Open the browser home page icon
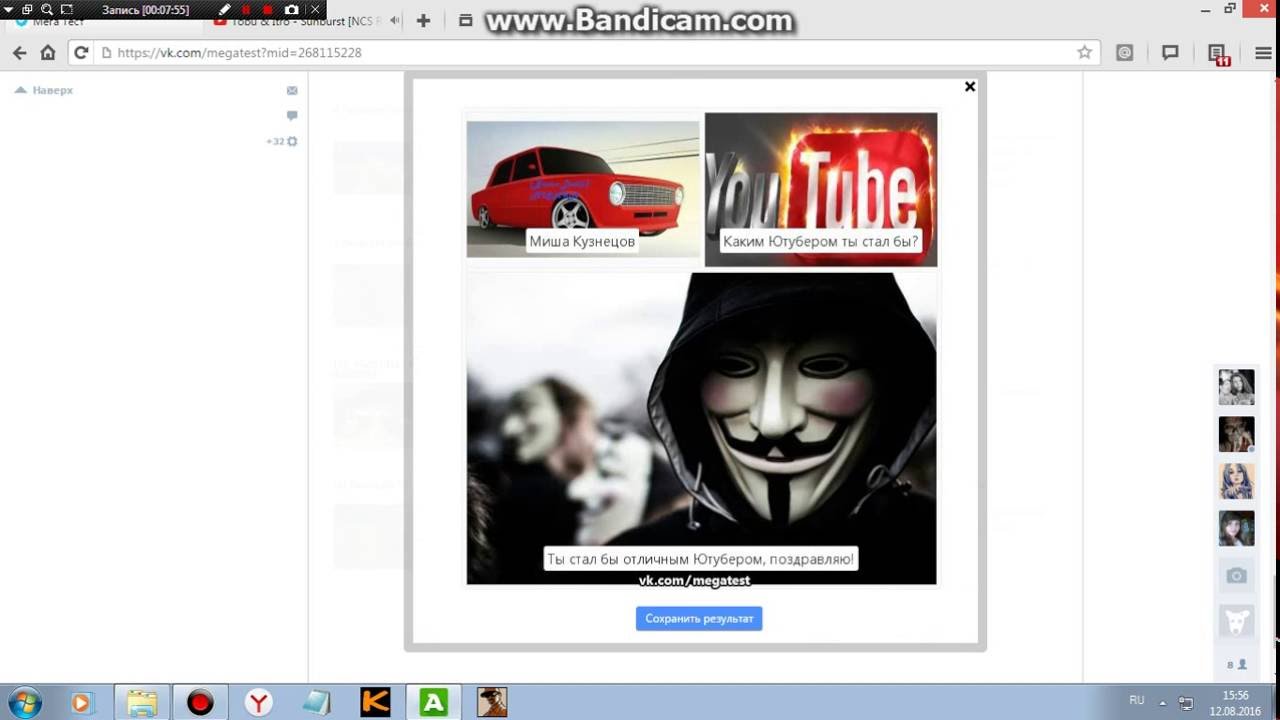 (48, 53)
